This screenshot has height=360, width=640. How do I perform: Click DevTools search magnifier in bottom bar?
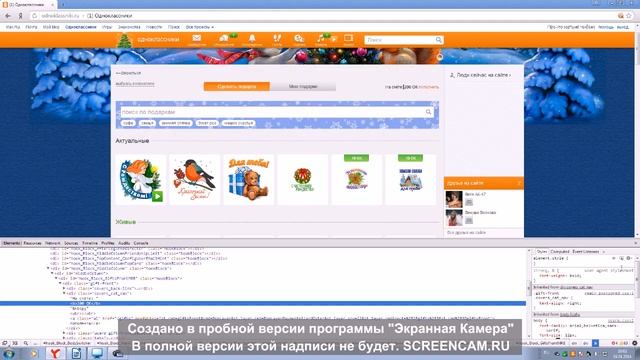pyautogui.click(x=26, y=343)
